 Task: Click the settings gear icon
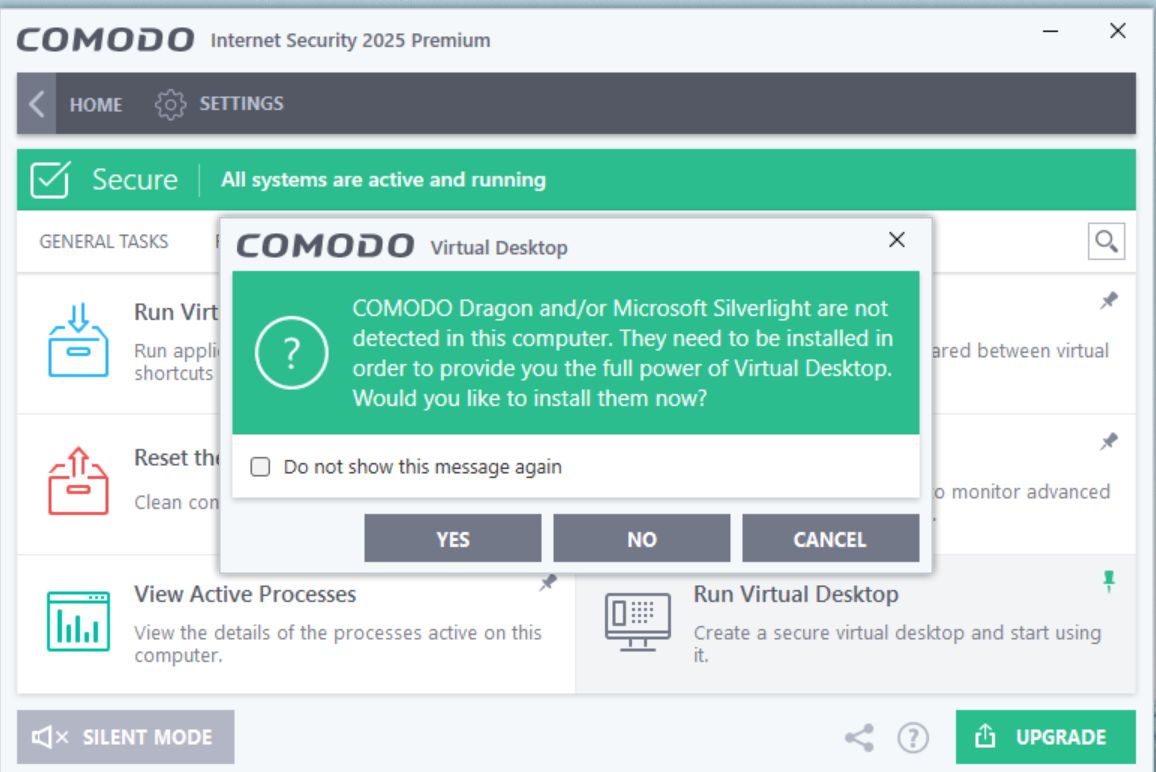click(170, 104)
